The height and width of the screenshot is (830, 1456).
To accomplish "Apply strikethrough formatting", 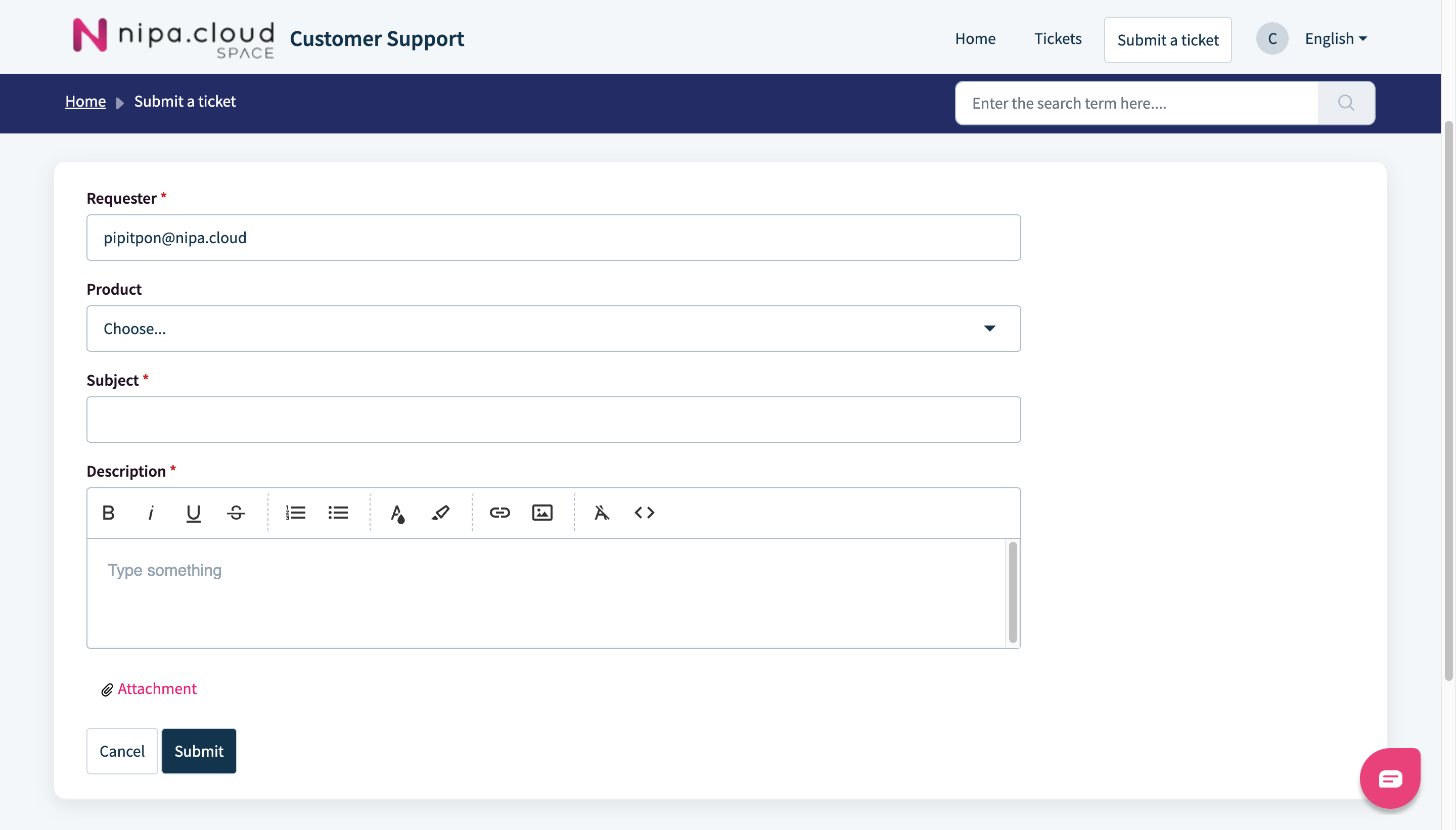I will 236,513.
